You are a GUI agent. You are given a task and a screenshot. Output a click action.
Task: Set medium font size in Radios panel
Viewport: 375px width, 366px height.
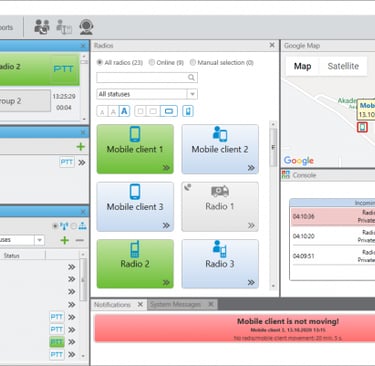[113, 111]
